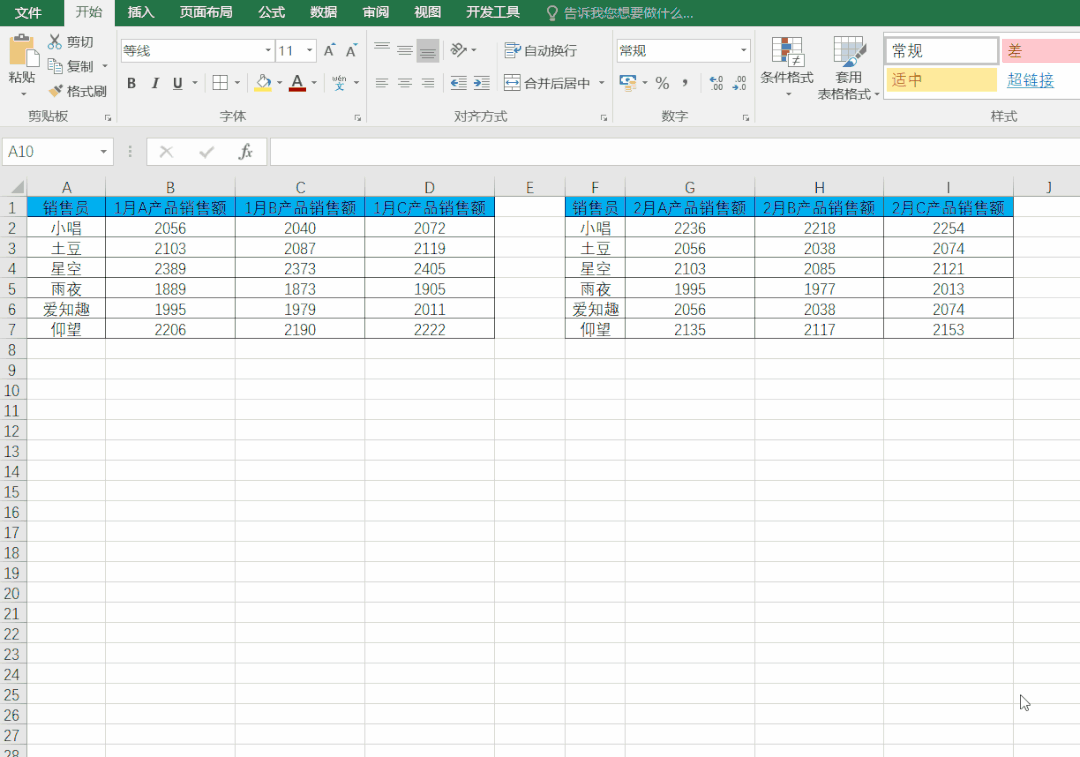
Task: Click the text orientation icon
Action: (x=459, y=50)
